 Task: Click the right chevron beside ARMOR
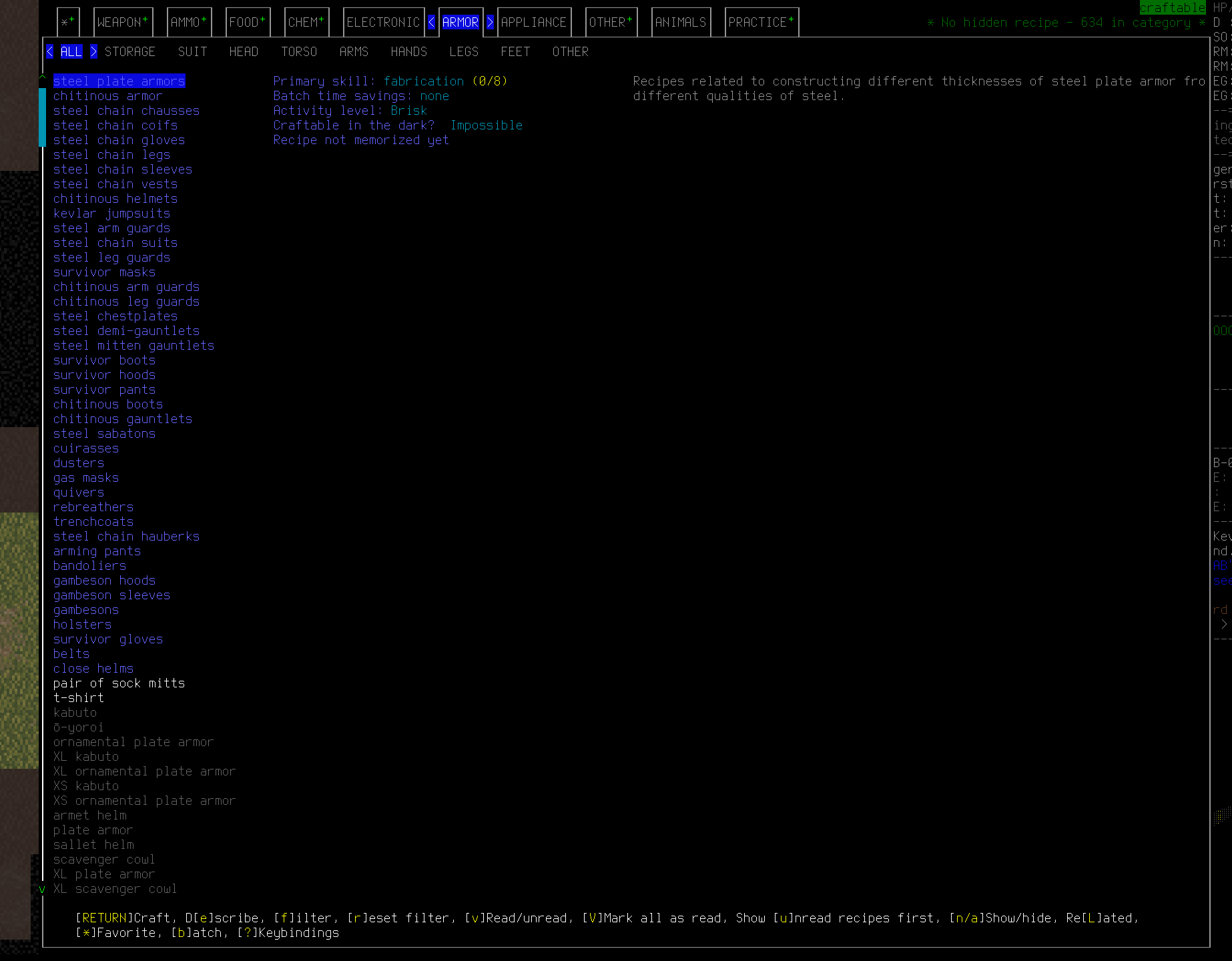coord(490,21)
